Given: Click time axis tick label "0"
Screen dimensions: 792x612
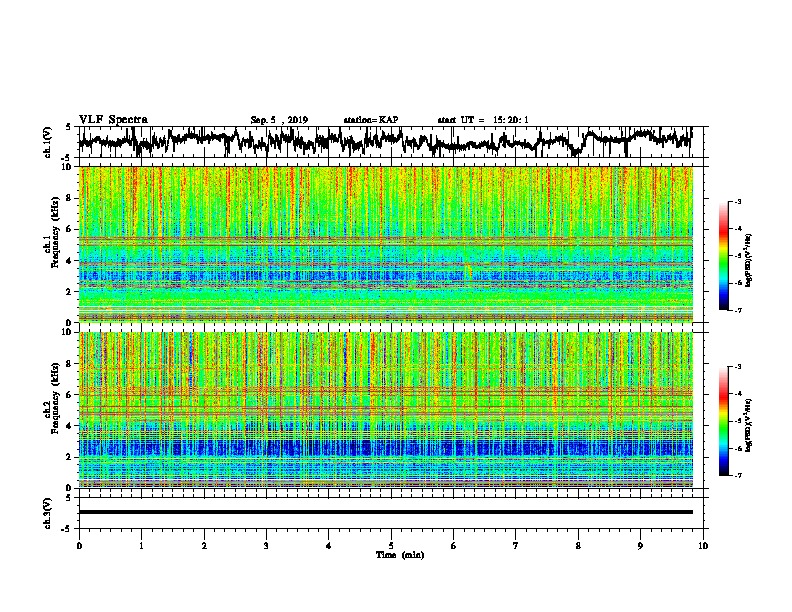Looking at the screenshot, I should click(x=79, y=546).
